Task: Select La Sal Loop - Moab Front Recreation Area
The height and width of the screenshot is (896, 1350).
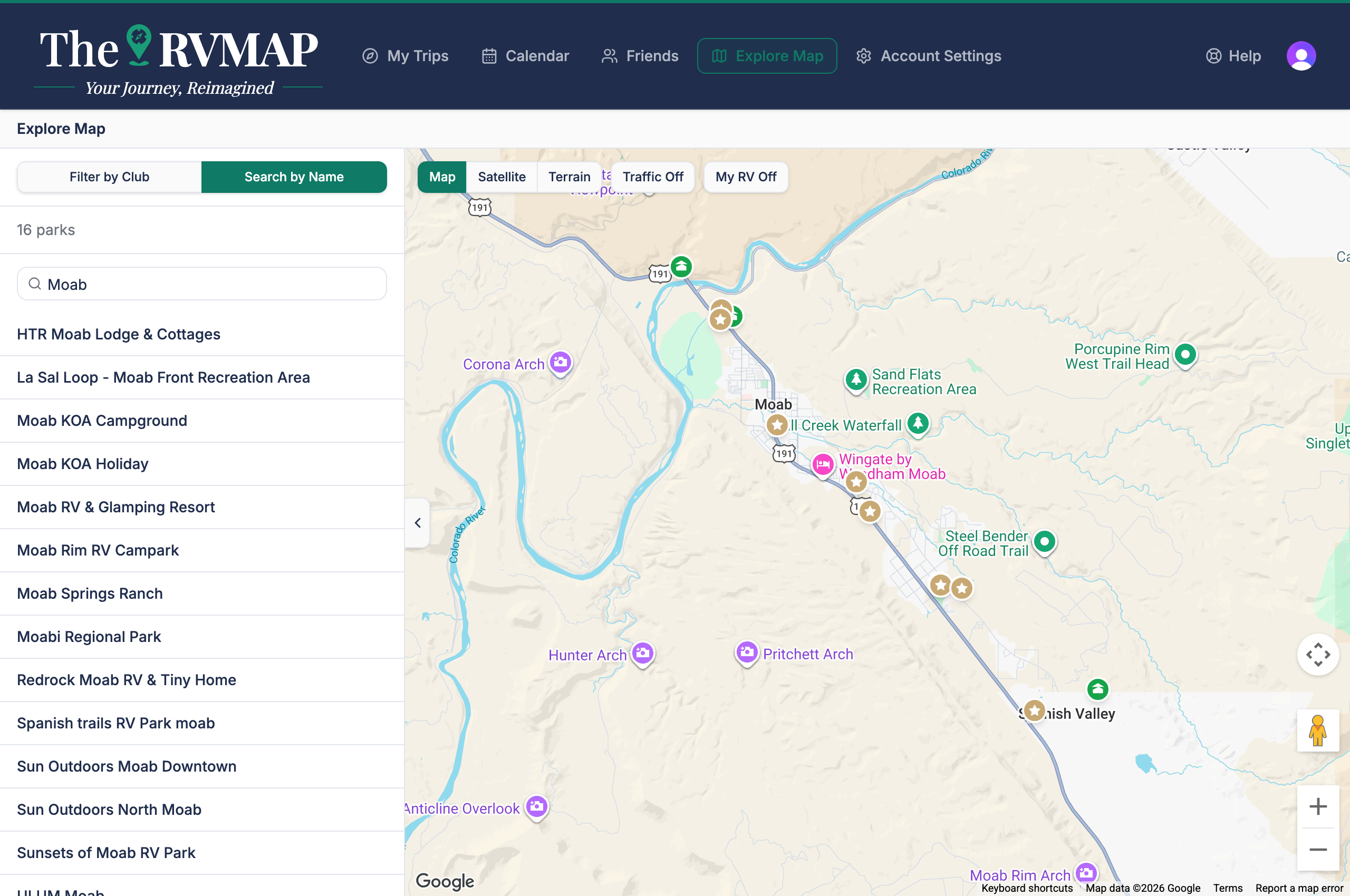Action: (x=202, y=378)
